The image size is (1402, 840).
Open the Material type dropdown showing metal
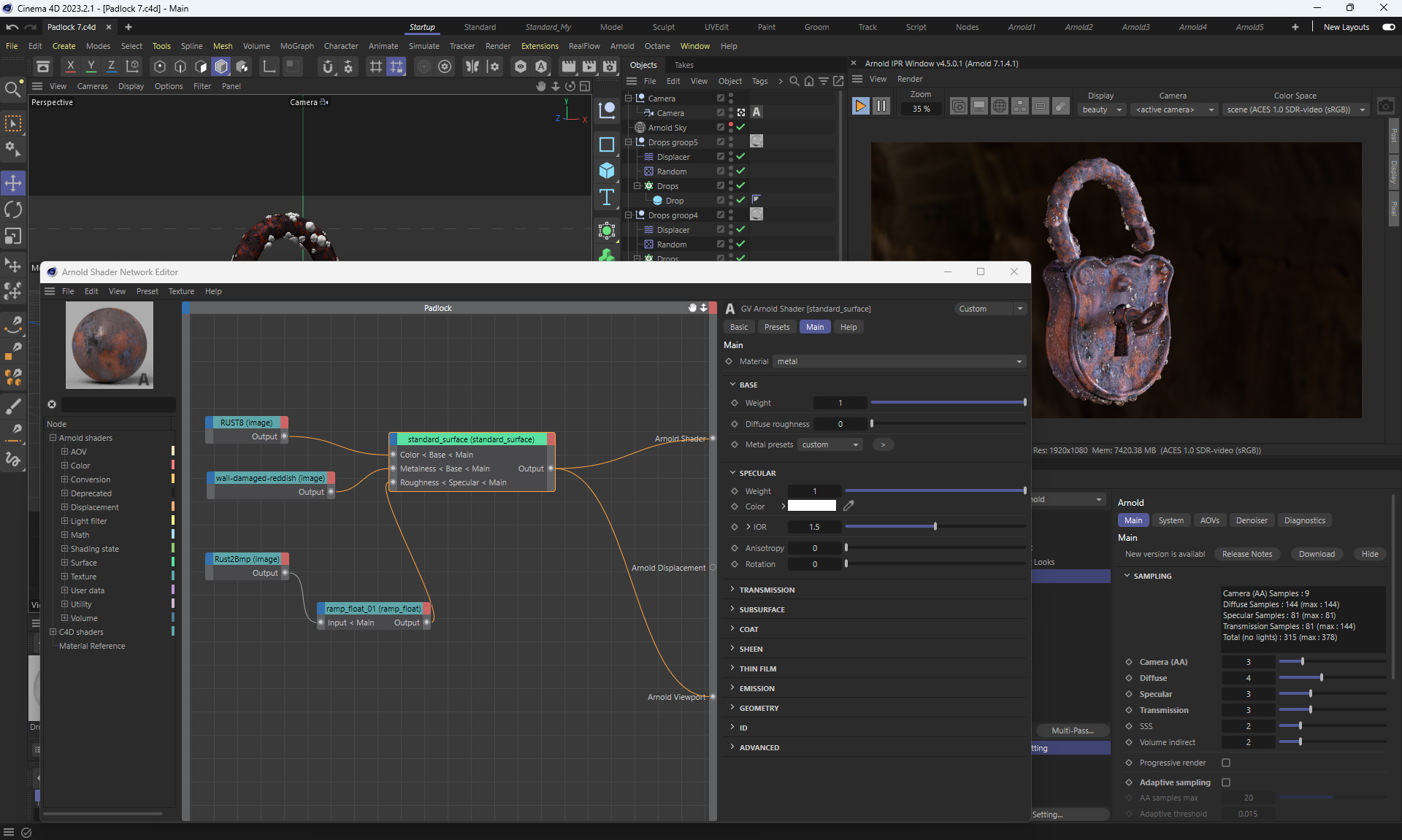(x=899, y=361)
